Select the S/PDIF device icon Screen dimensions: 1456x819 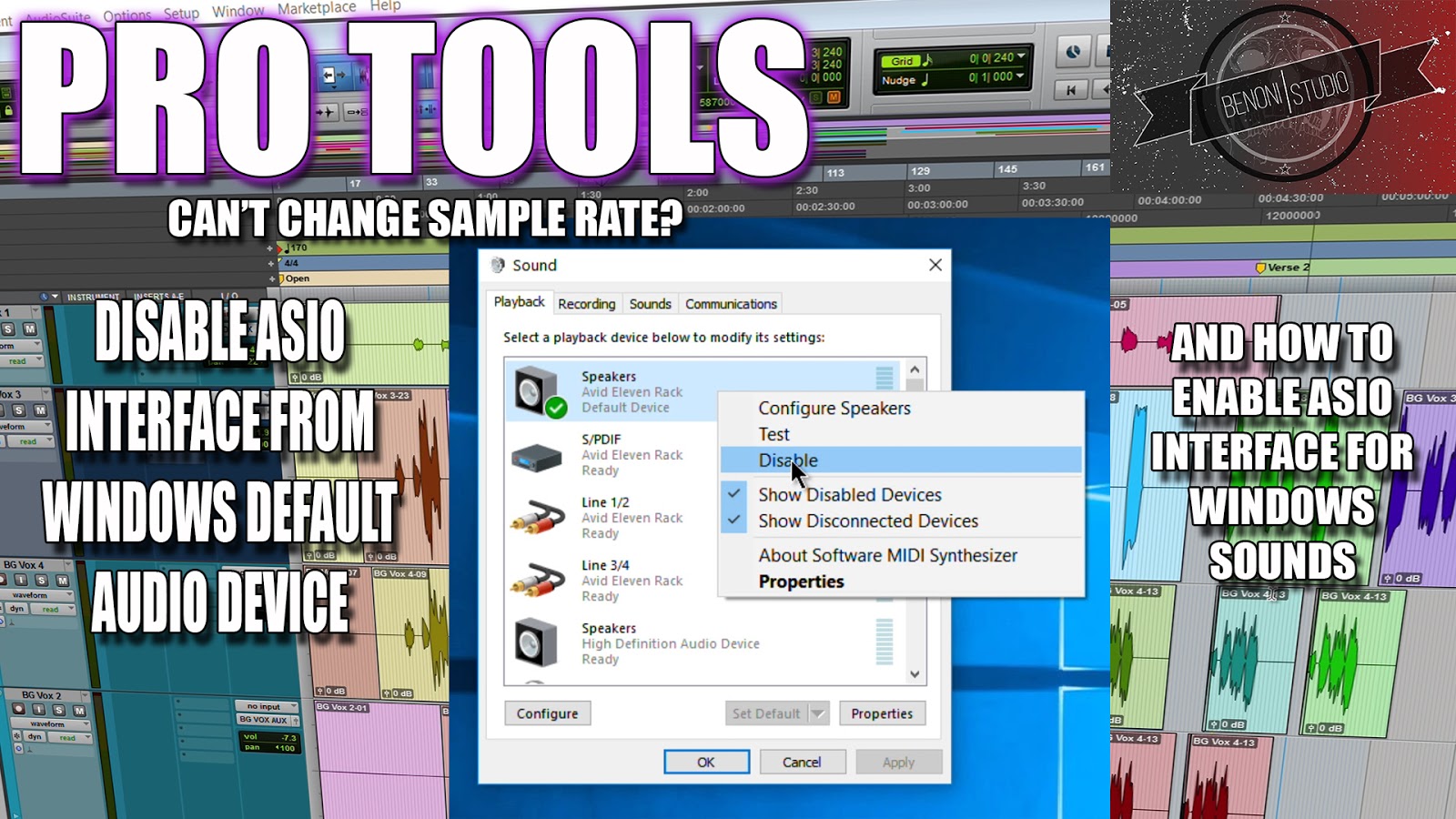point(537,457)
